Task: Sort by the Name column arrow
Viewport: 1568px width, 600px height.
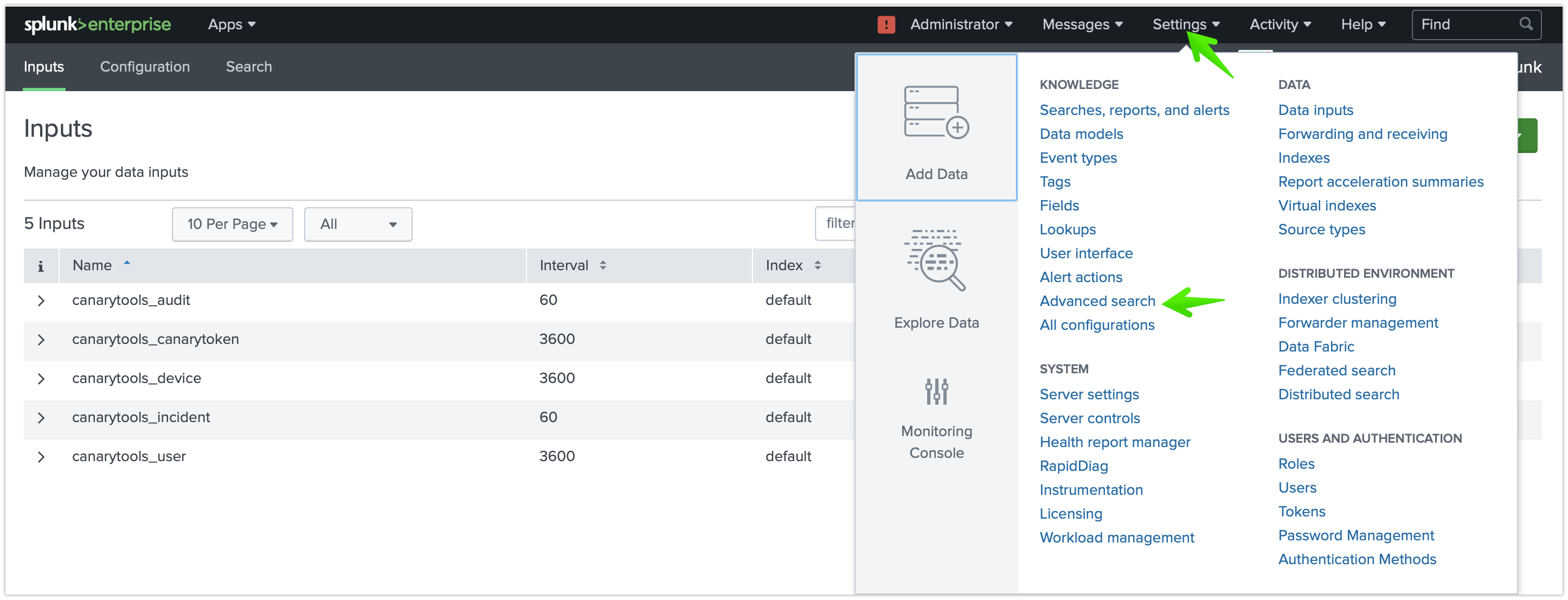Action: click(127, 263)
